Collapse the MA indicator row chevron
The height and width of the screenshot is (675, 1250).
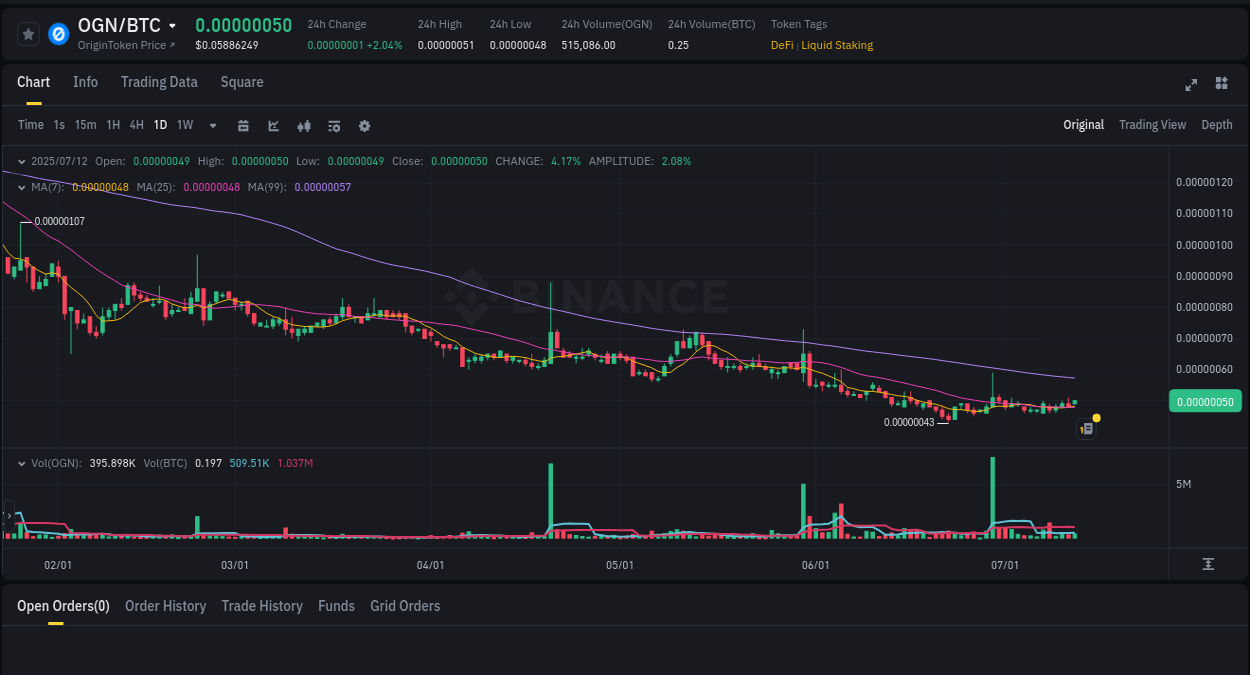coord(21,187)
